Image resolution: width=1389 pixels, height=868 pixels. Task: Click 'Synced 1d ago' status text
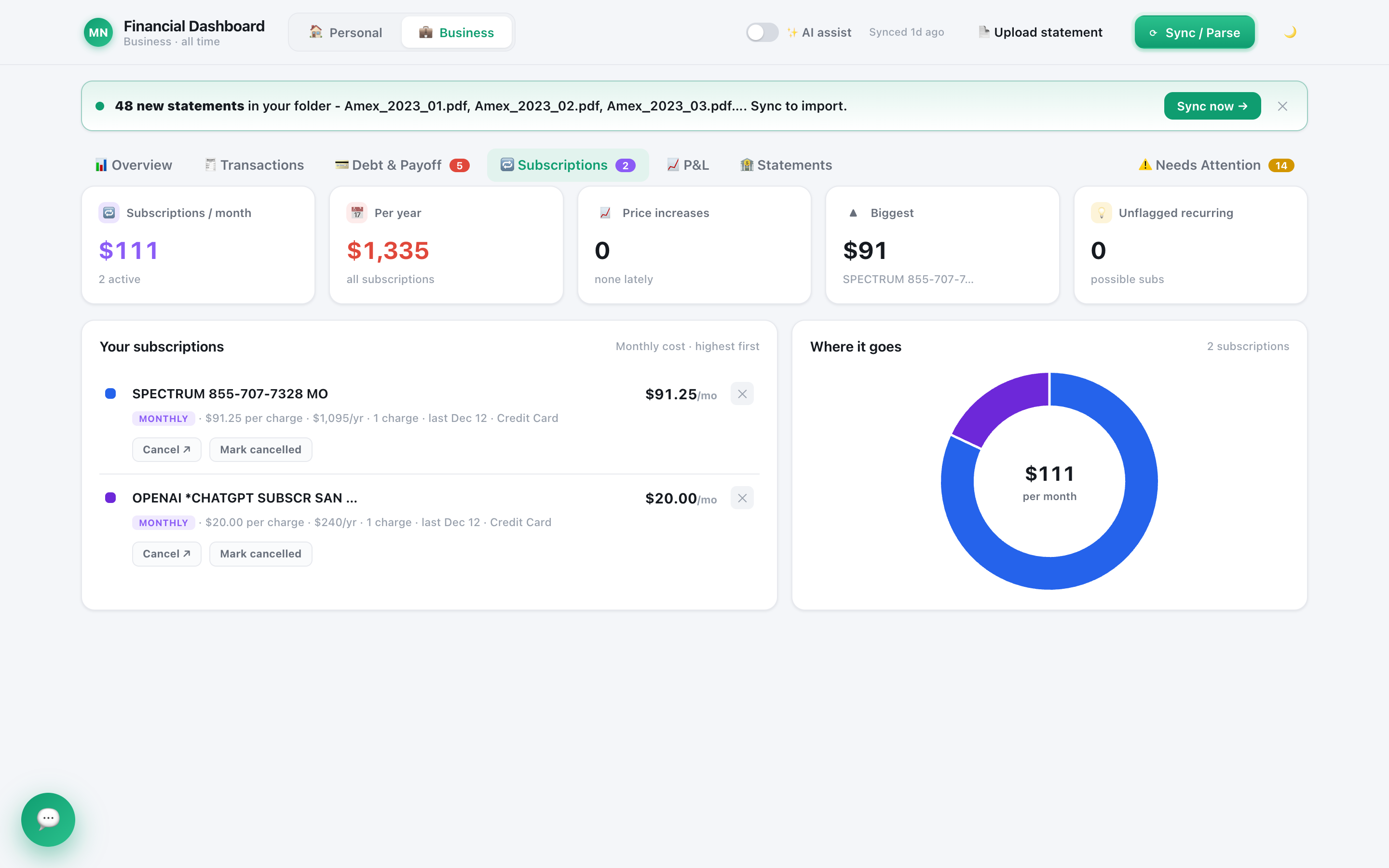click(906, 32)
